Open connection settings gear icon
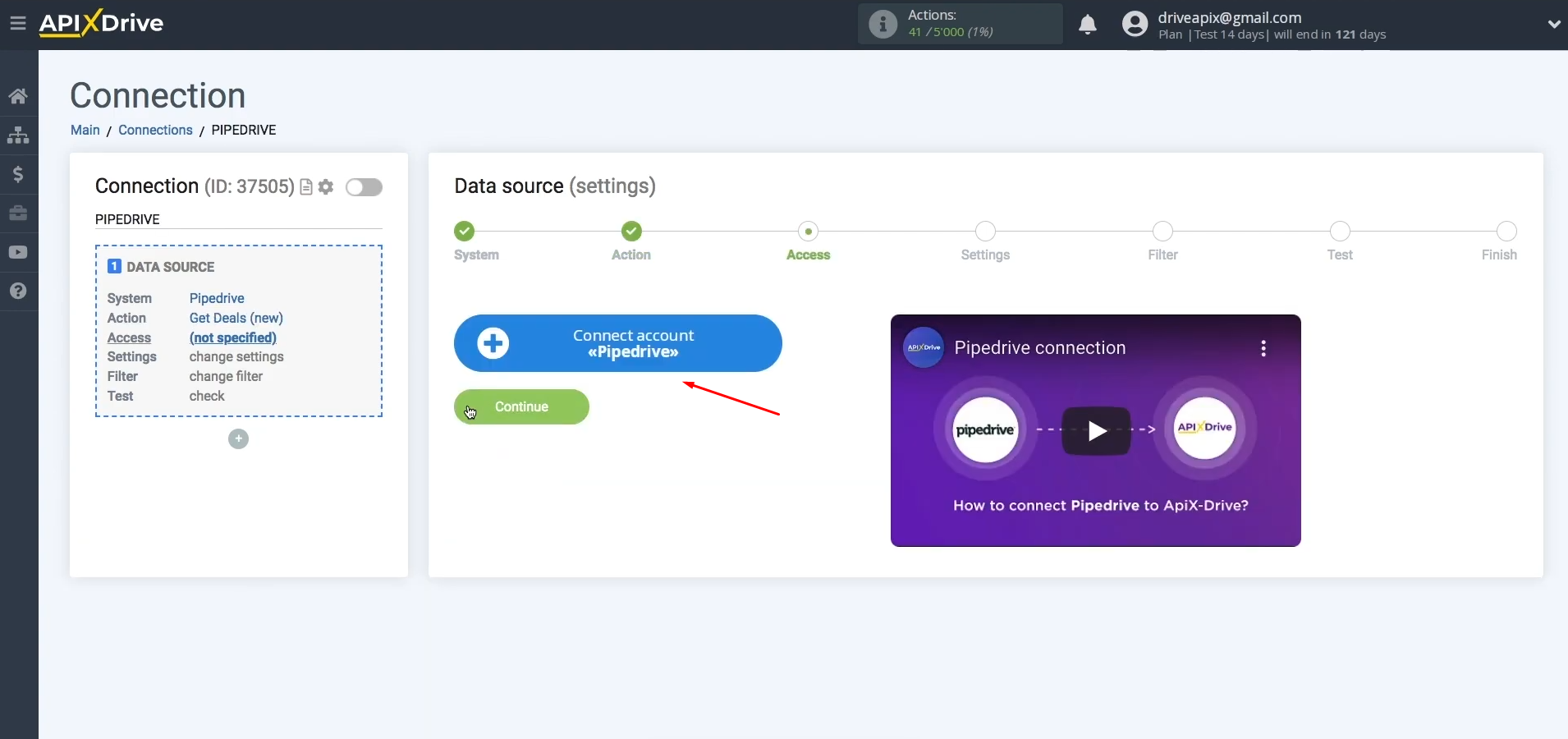The width and height of the screenshot is (1568, 739). (326, 187)
